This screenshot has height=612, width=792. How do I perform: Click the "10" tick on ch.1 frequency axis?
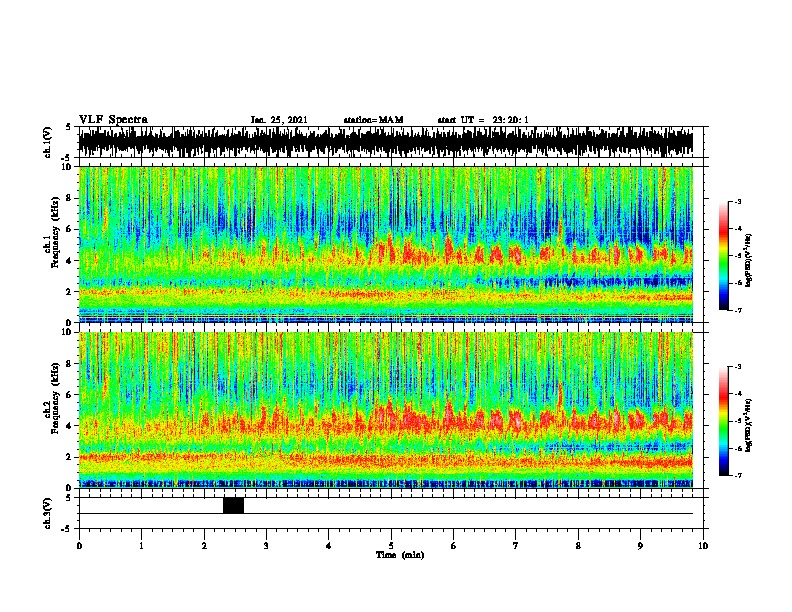pyautogui.click(x=67, y=167)
